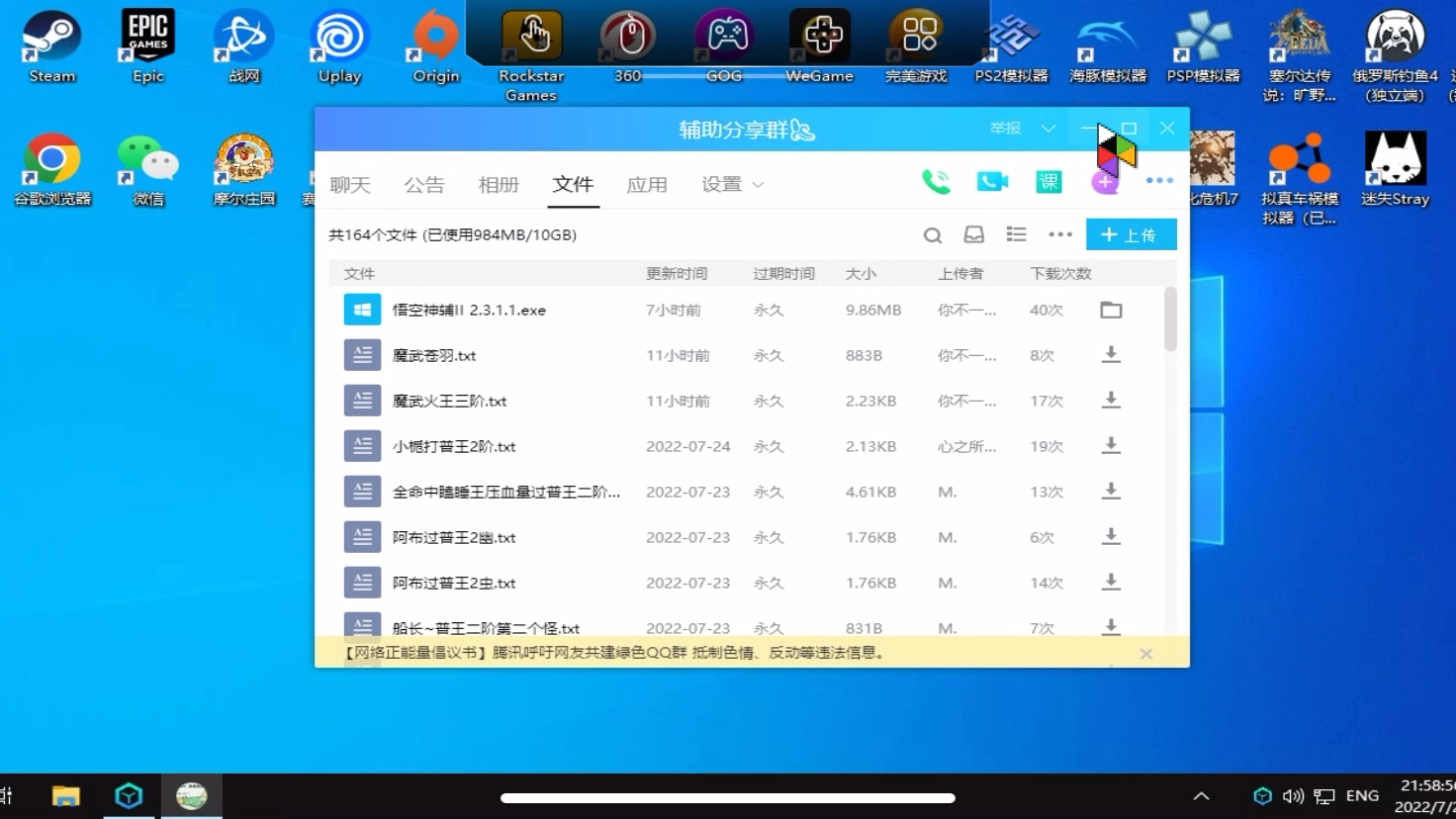Expand title bar chevron menu

[1048, 129]
